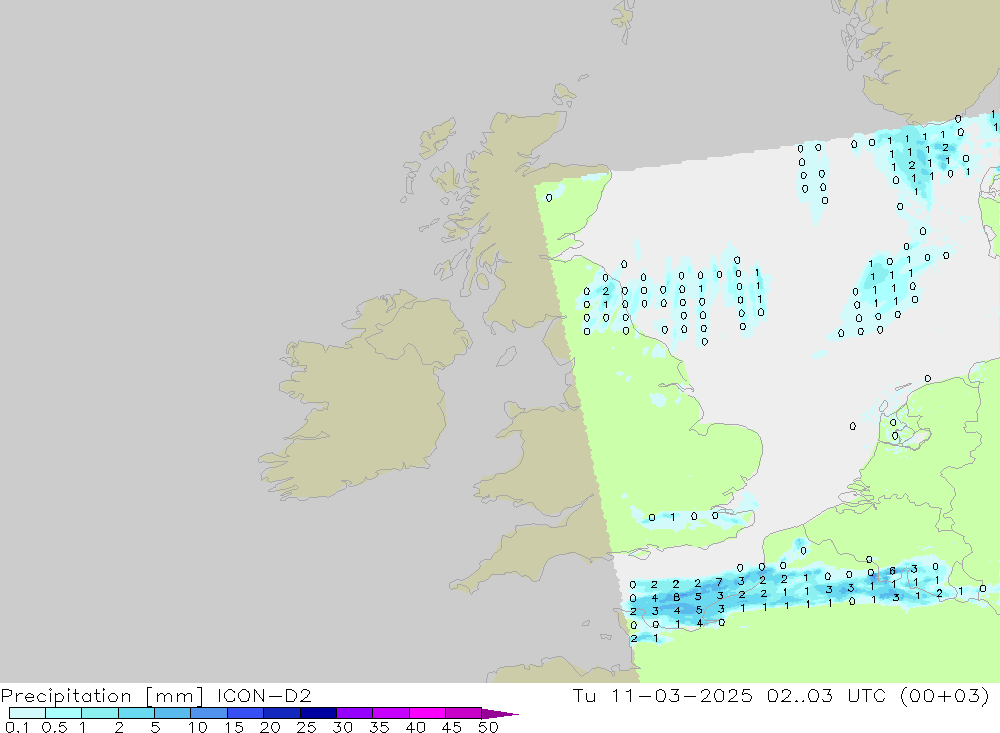Click the legend label '50'
The image size is (1000, 733).
pyautogui.click(x=488, y=727)
